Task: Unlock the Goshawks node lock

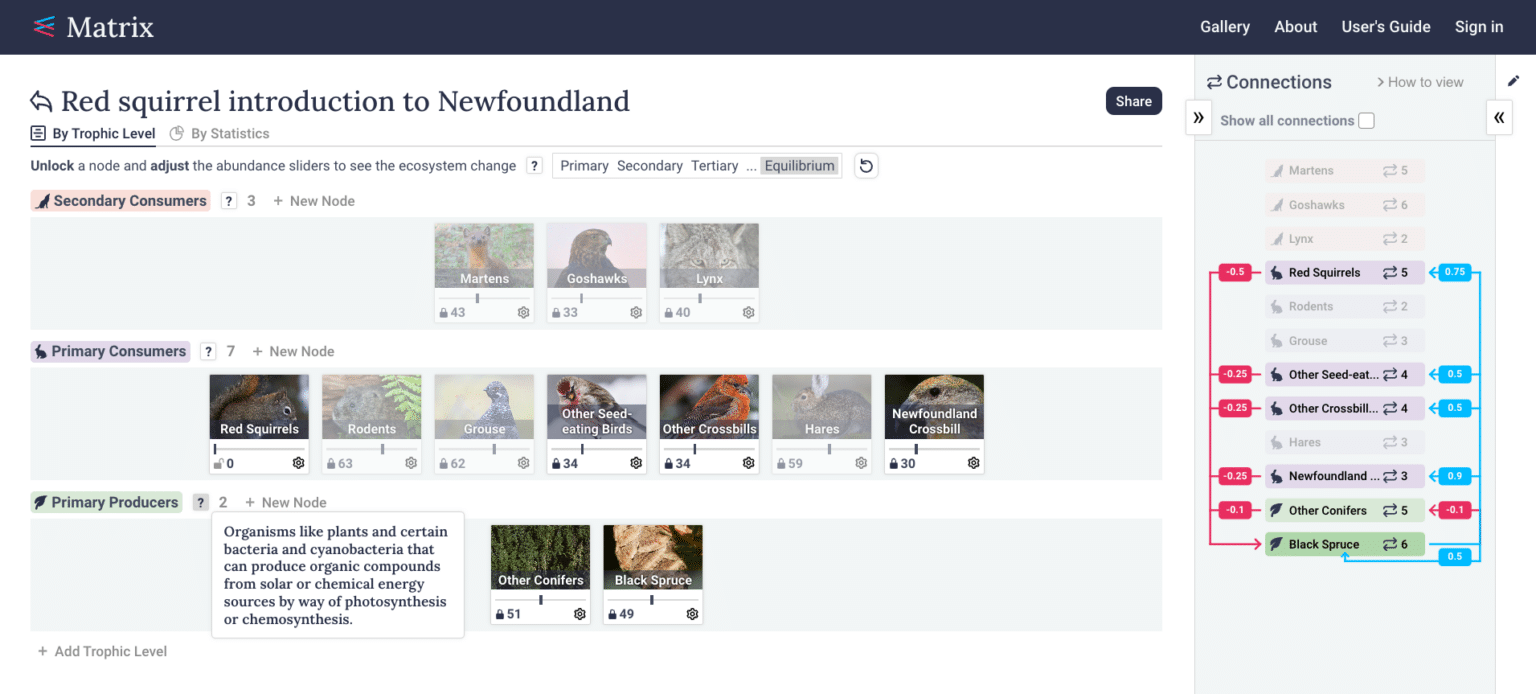Action: click(556, 313)
